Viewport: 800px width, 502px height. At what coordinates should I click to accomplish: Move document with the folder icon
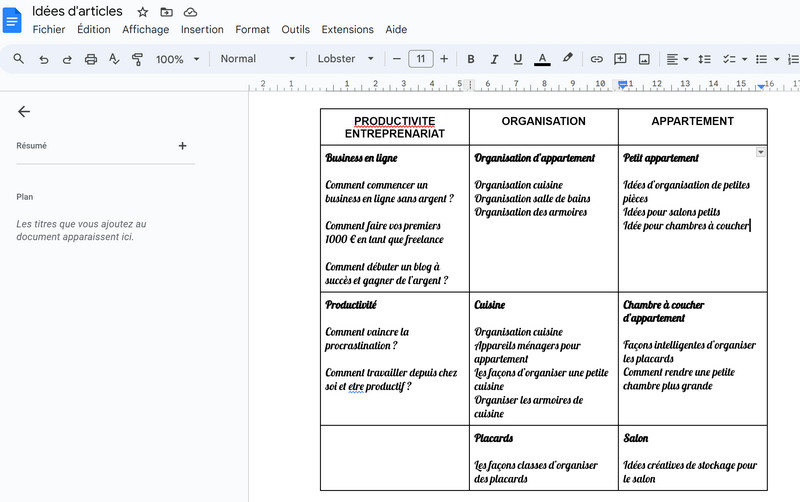click(x=166, y=12)
